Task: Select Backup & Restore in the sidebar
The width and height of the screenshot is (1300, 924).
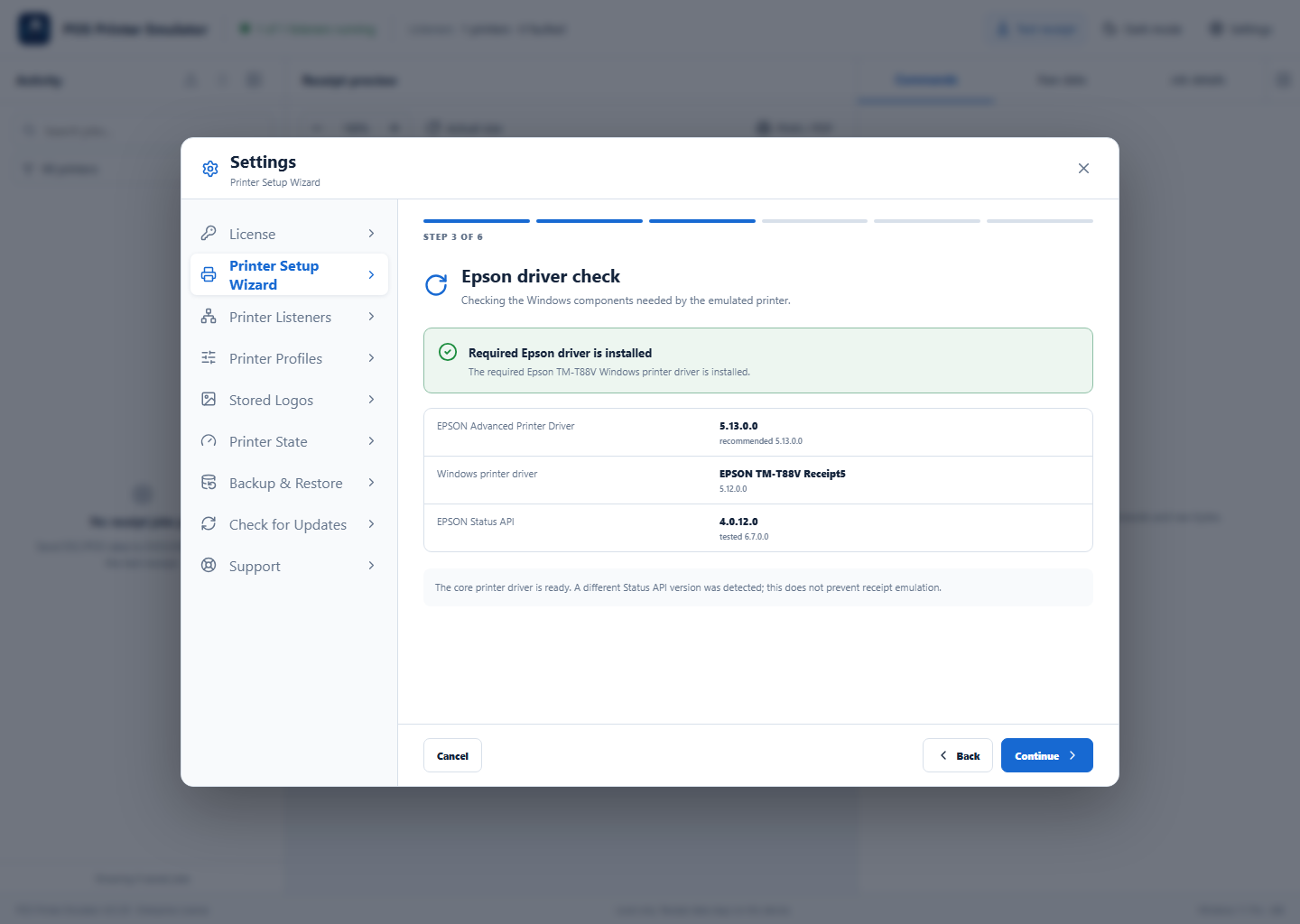Action: coord(289,483)
